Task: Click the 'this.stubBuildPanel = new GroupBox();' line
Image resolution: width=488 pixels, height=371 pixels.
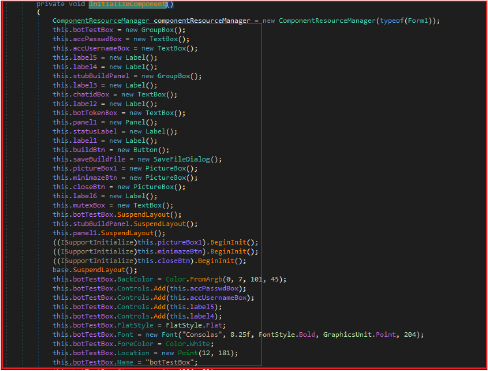Action: pos(127,76)
